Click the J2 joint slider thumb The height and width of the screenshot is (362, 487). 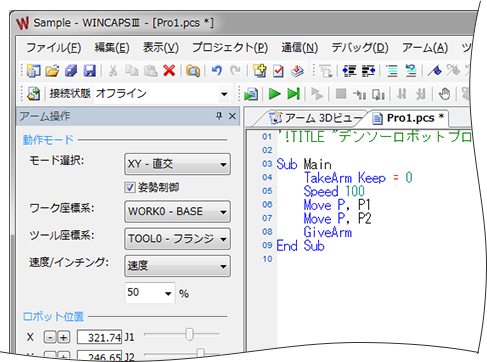click(x=200, y=353)
